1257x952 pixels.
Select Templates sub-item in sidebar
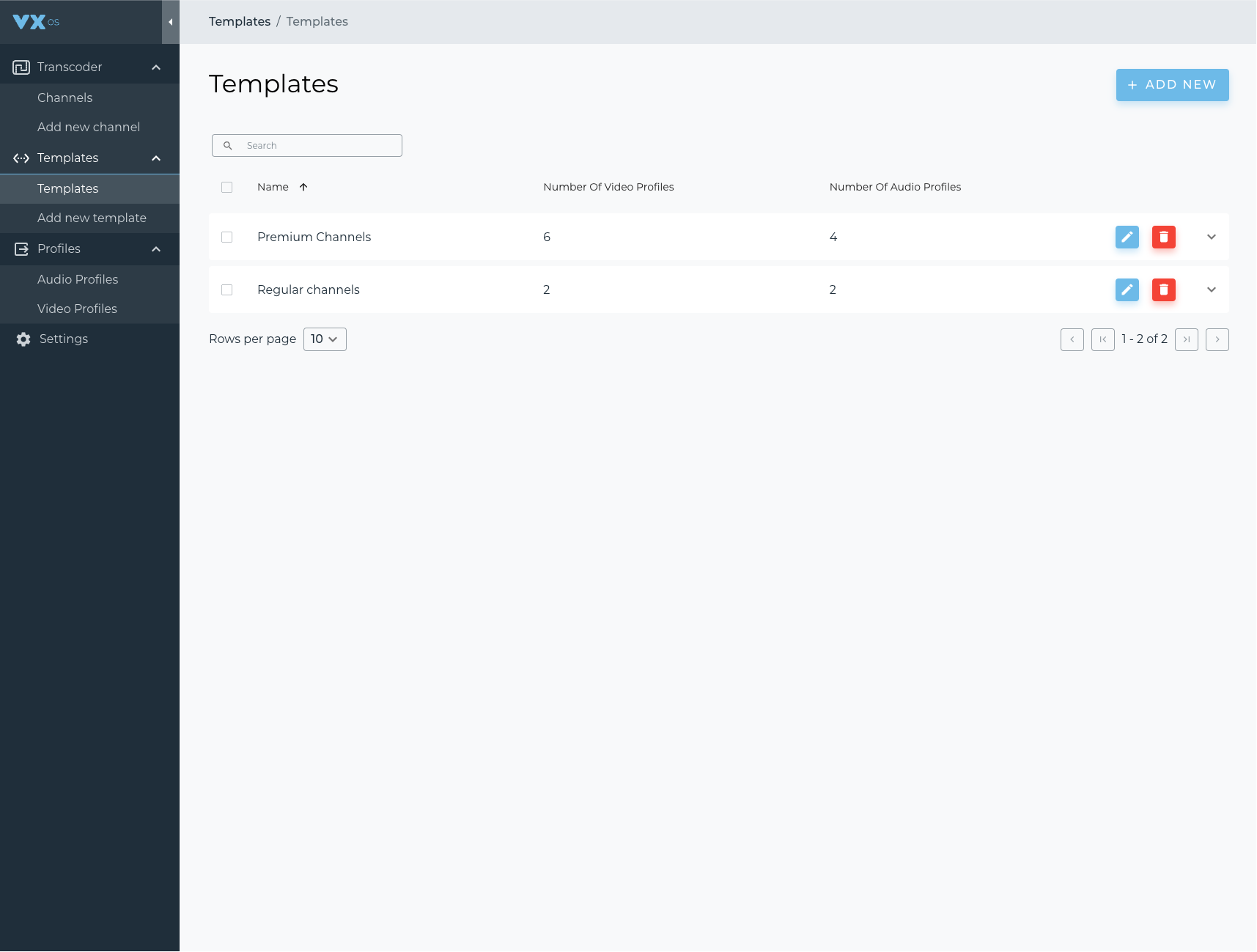89,189
